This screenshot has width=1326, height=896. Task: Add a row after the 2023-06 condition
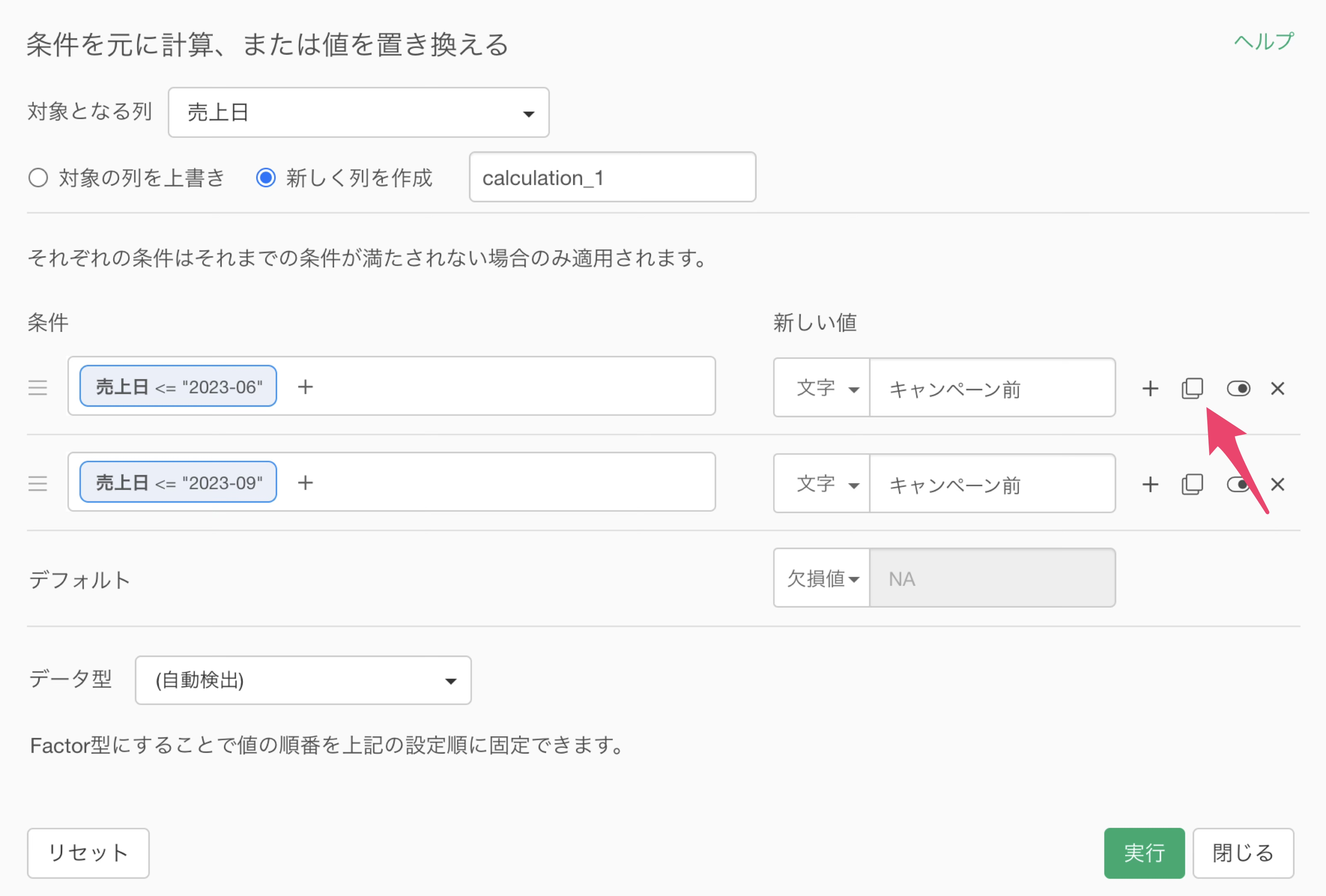[x=1150, y=388]
